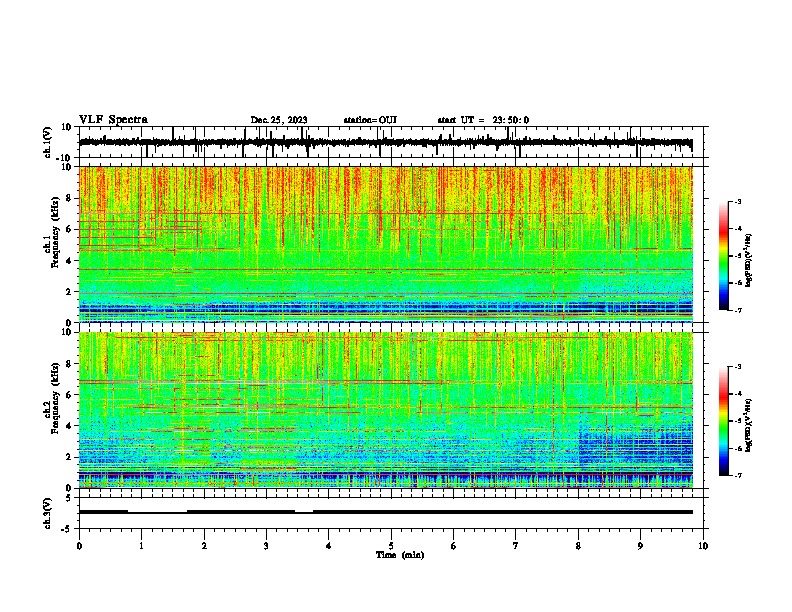Click time axis tick label "4"

[329, 546]
